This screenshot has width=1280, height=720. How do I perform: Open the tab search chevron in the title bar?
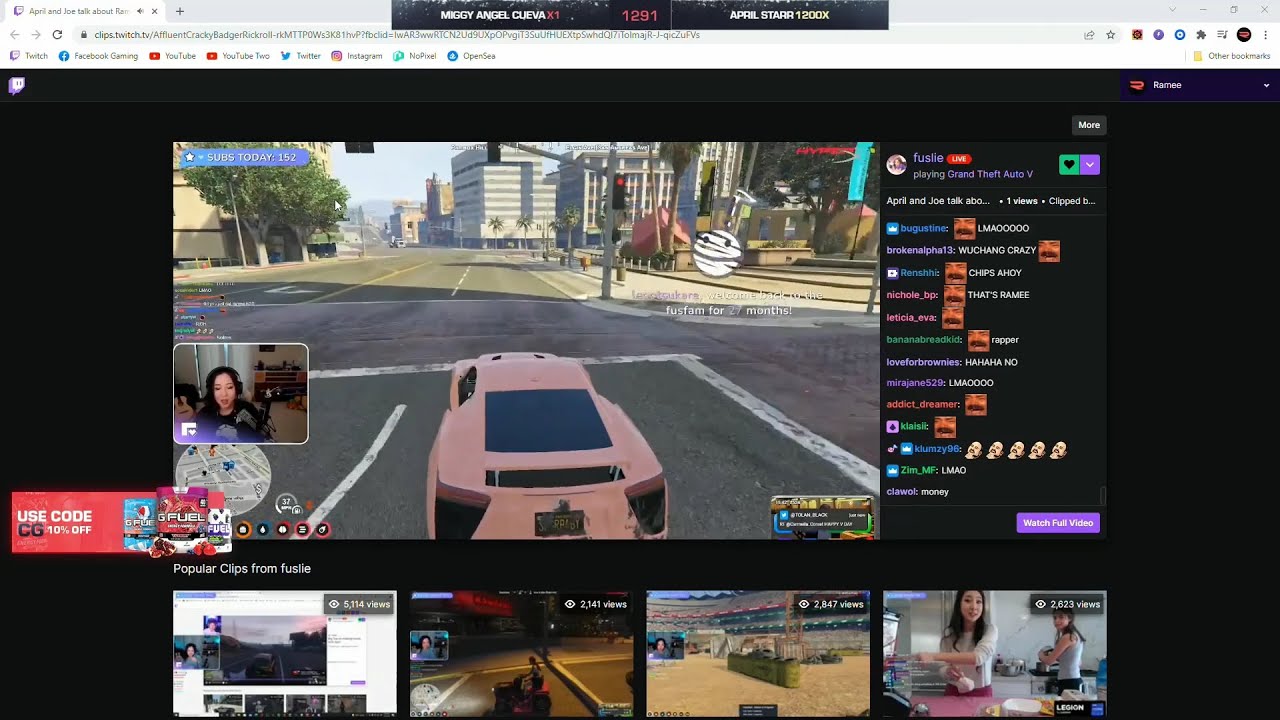[x=1173, y=10]
